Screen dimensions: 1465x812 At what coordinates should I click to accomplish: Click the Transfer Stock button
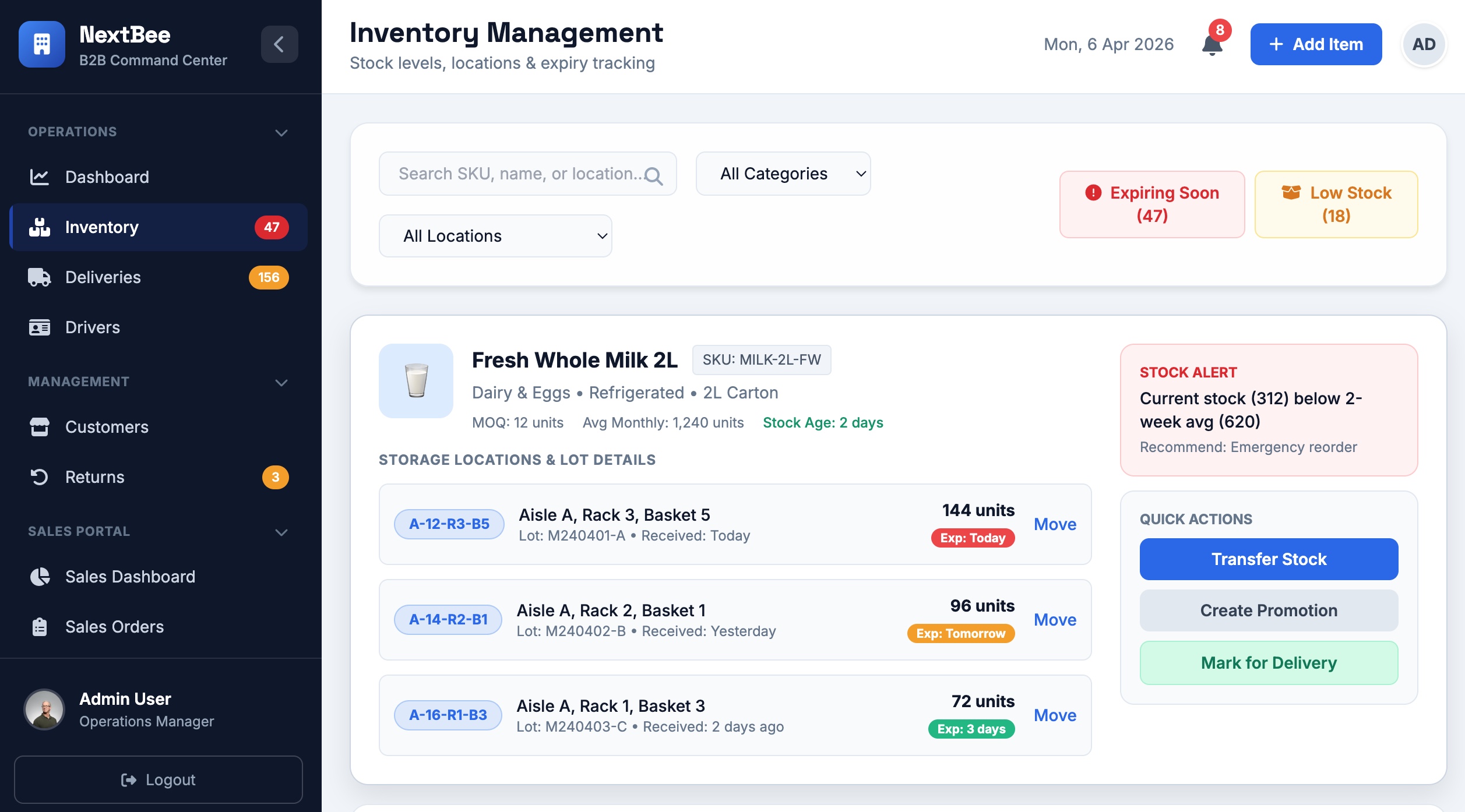coord(1269,559)
